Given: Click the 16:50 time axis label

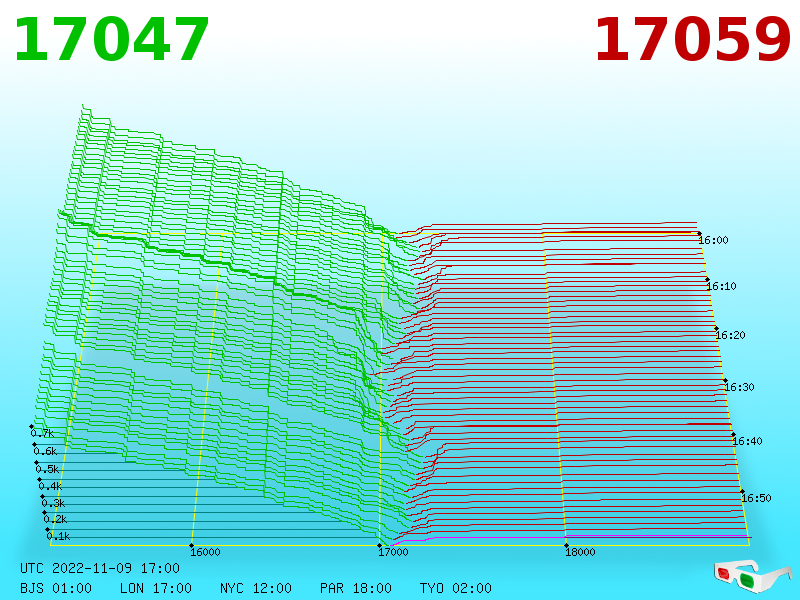Looking at the screenshot, I should coord(756,498).
